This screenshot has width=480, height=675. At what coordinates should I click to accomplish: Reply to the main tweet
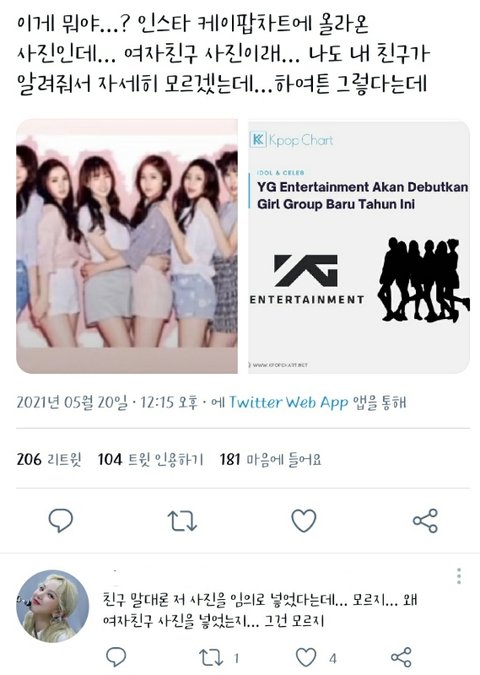pos(61,520)
